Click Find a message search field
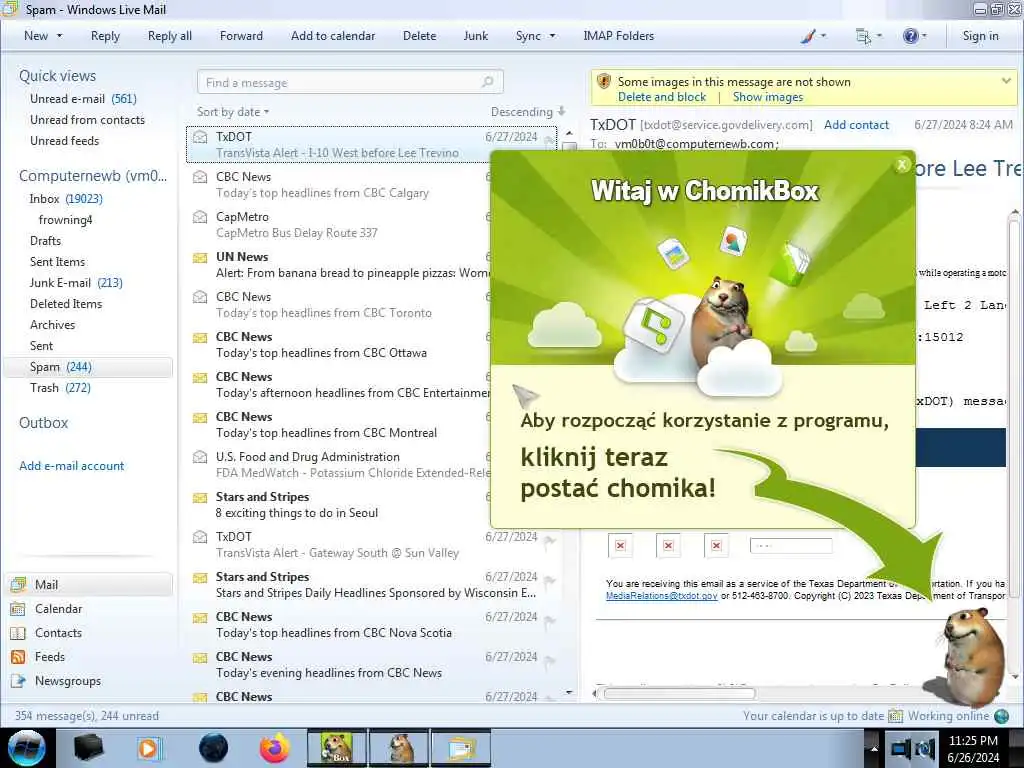1024x768 pixels. click(x=350, y=82)
